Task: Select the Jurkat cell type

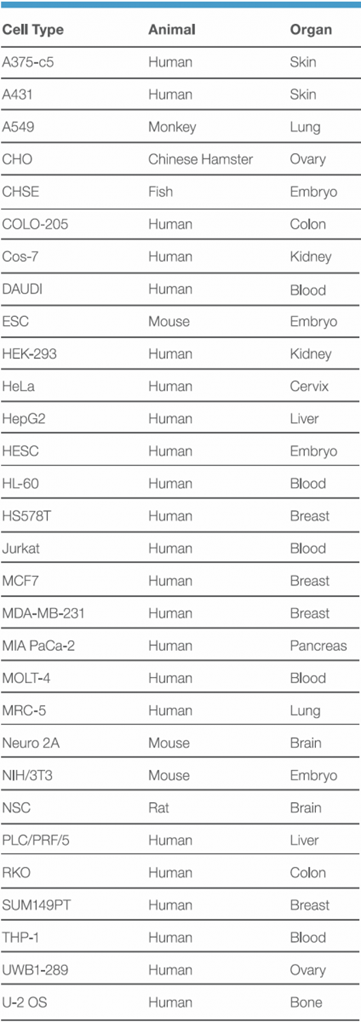Action: [x=22, y=548]
